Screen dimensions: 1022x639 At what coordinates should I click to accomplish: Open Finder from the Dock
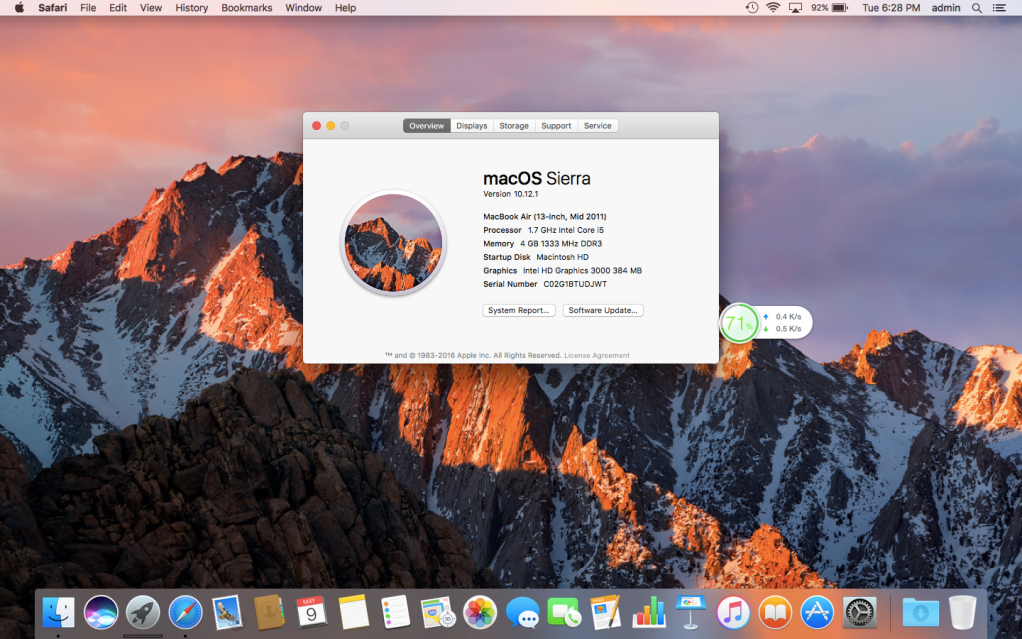(x=59, y=613)
